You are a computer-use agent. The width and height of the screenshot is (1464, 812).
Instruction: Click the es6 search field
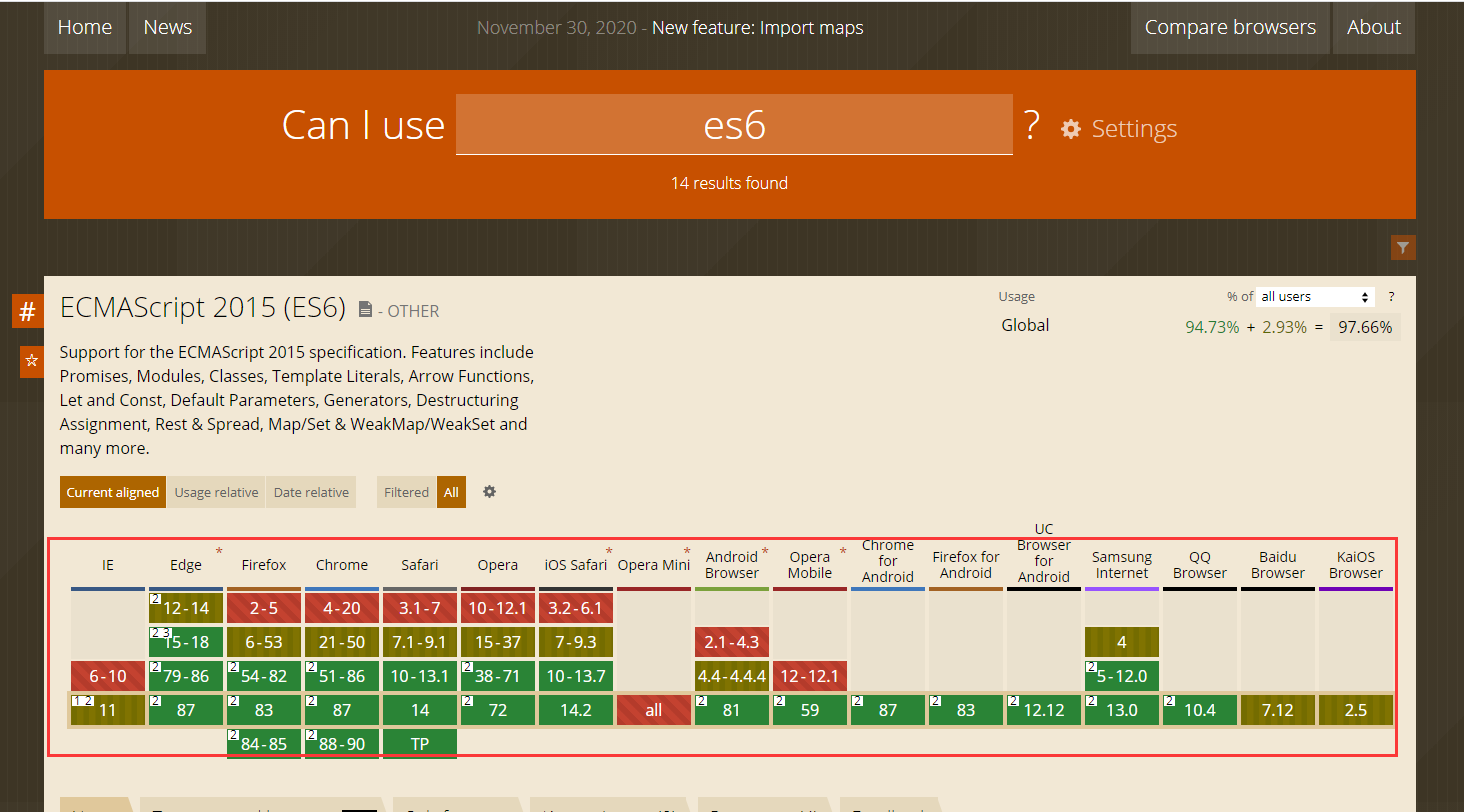[x=734, y=125]
